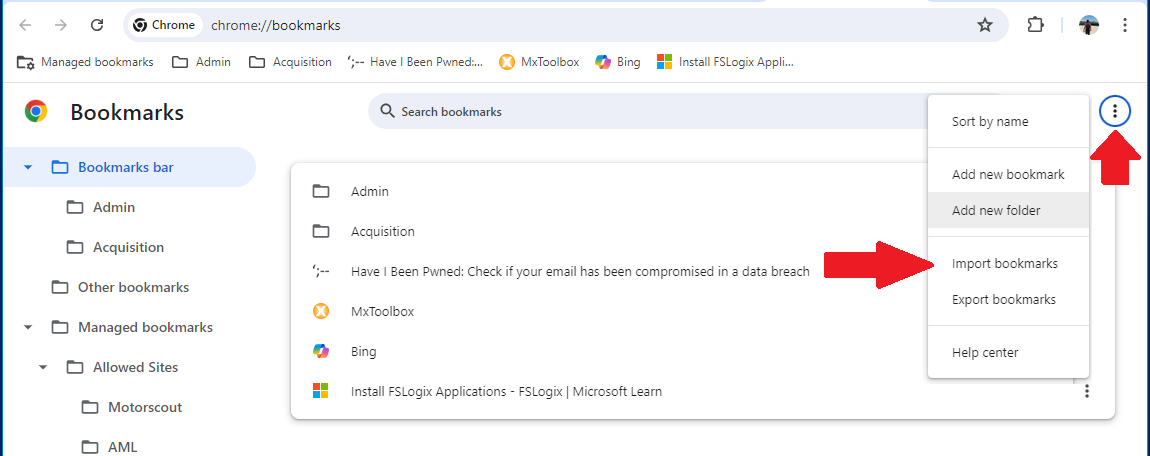Collapse the Allowed Sites folder arrow
The height and width of the screenshot is (456, 1150).
[43, 367]
